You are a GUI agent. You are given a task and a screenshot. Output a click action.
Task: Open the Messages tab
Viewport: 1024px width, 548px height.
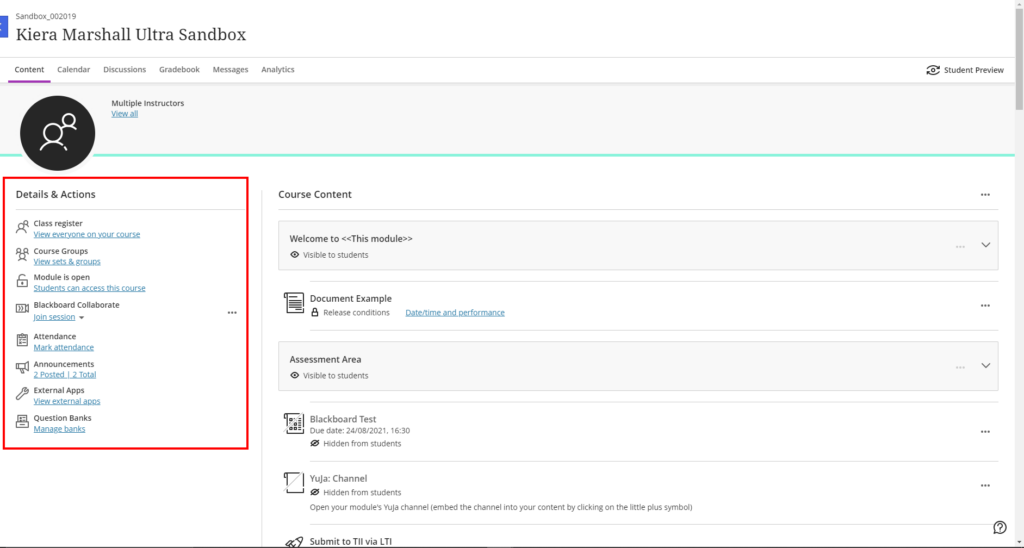(231, 69)
